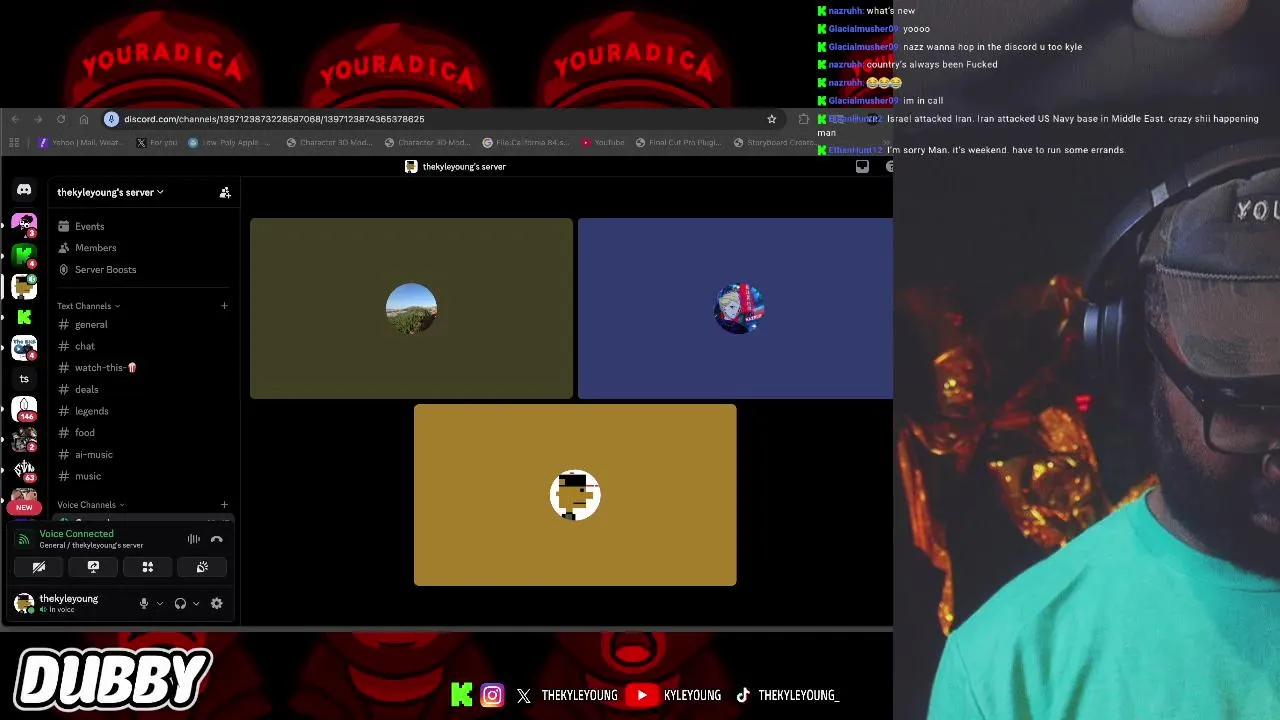The image size is (1280, 720).
Task: Open the #music channel
Action: point(88,476)
